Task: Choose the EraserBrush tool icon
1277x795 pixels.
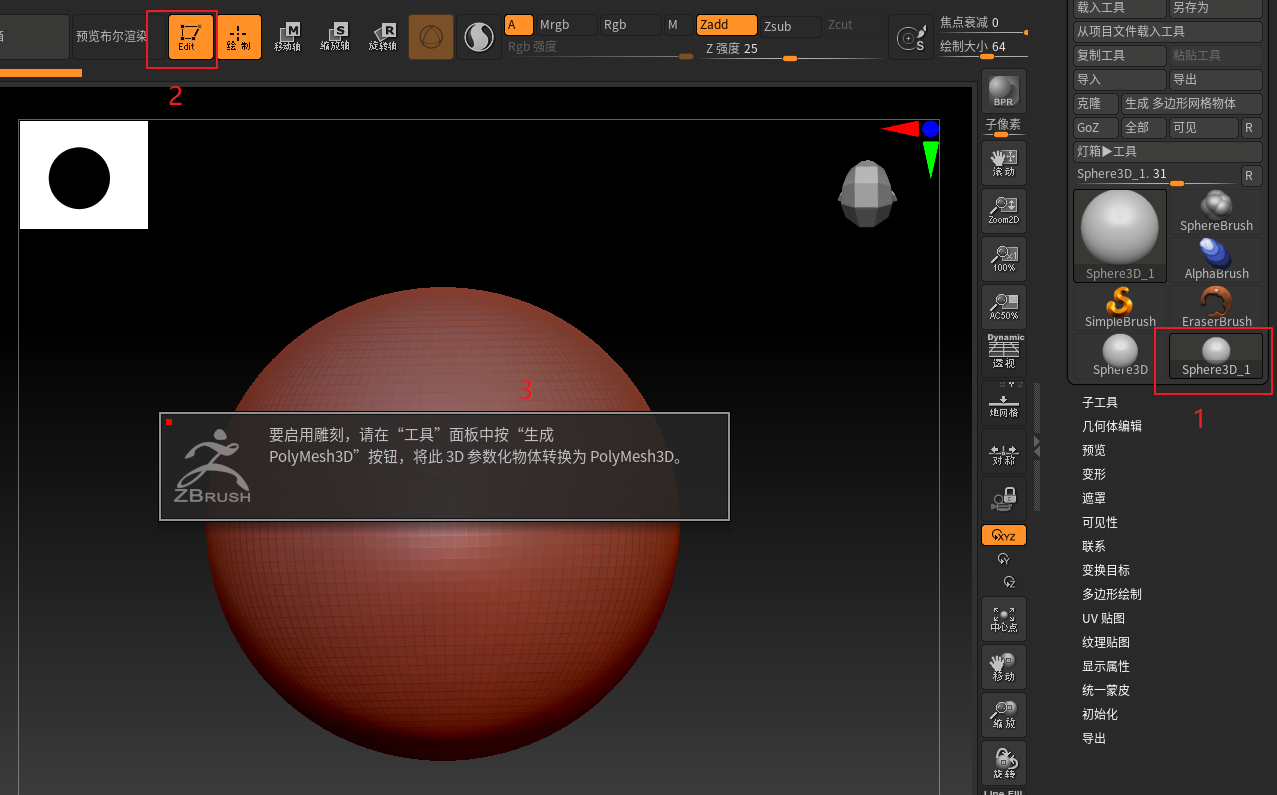Action: [1216, 307]
